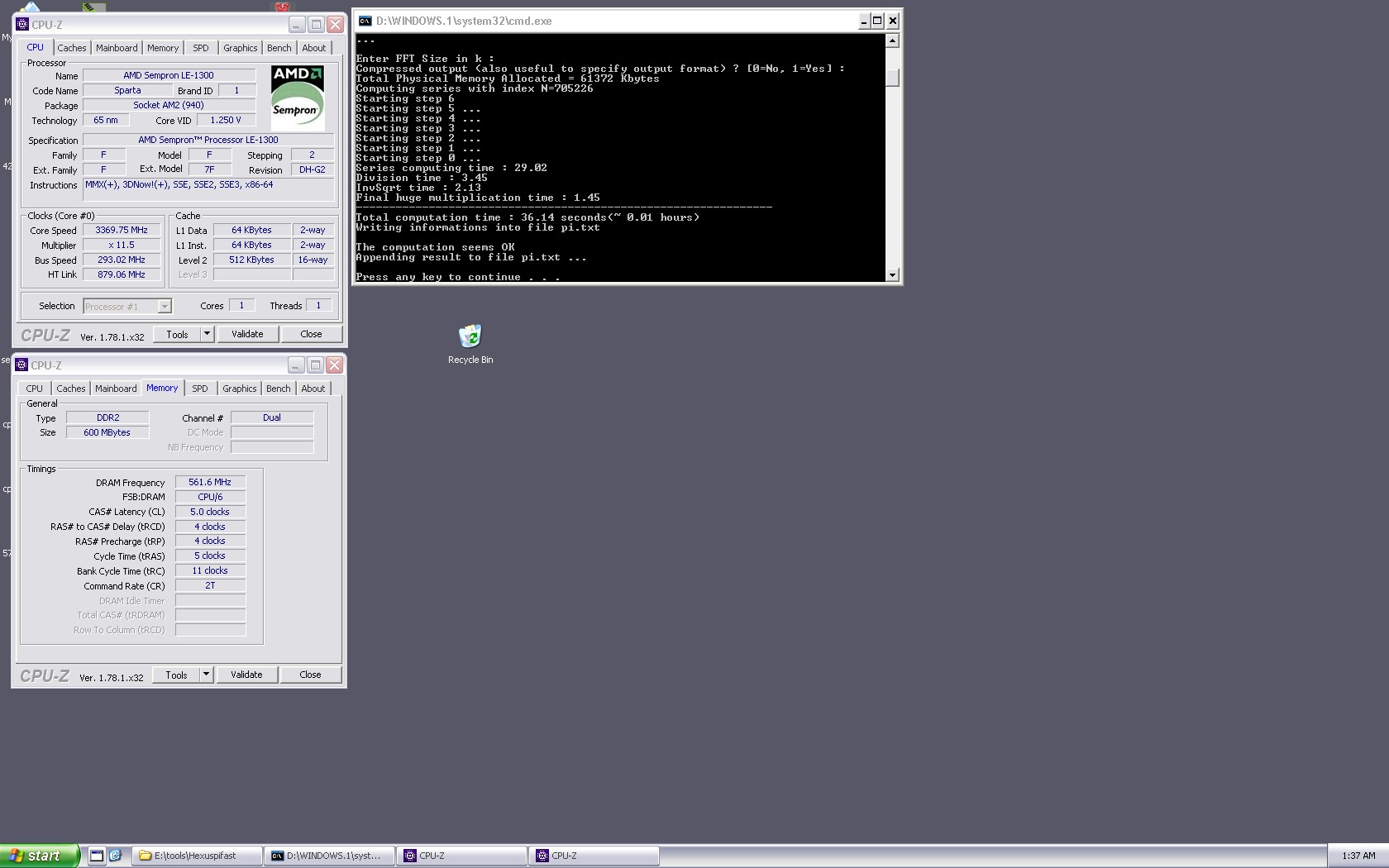Image resolution: width=1389 pixels, height=868 pixels.
Task: Expand the Processor #1 selection dropdown
Action: point(165,307)
